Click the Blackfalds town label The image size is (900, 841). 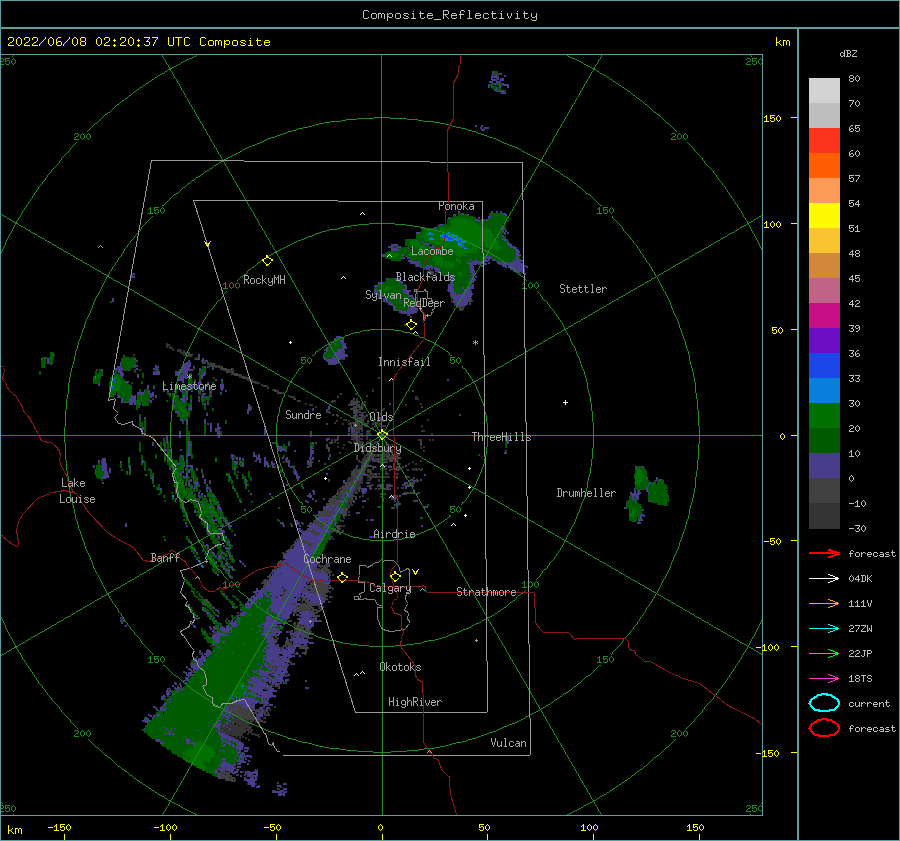click(425, 277)
